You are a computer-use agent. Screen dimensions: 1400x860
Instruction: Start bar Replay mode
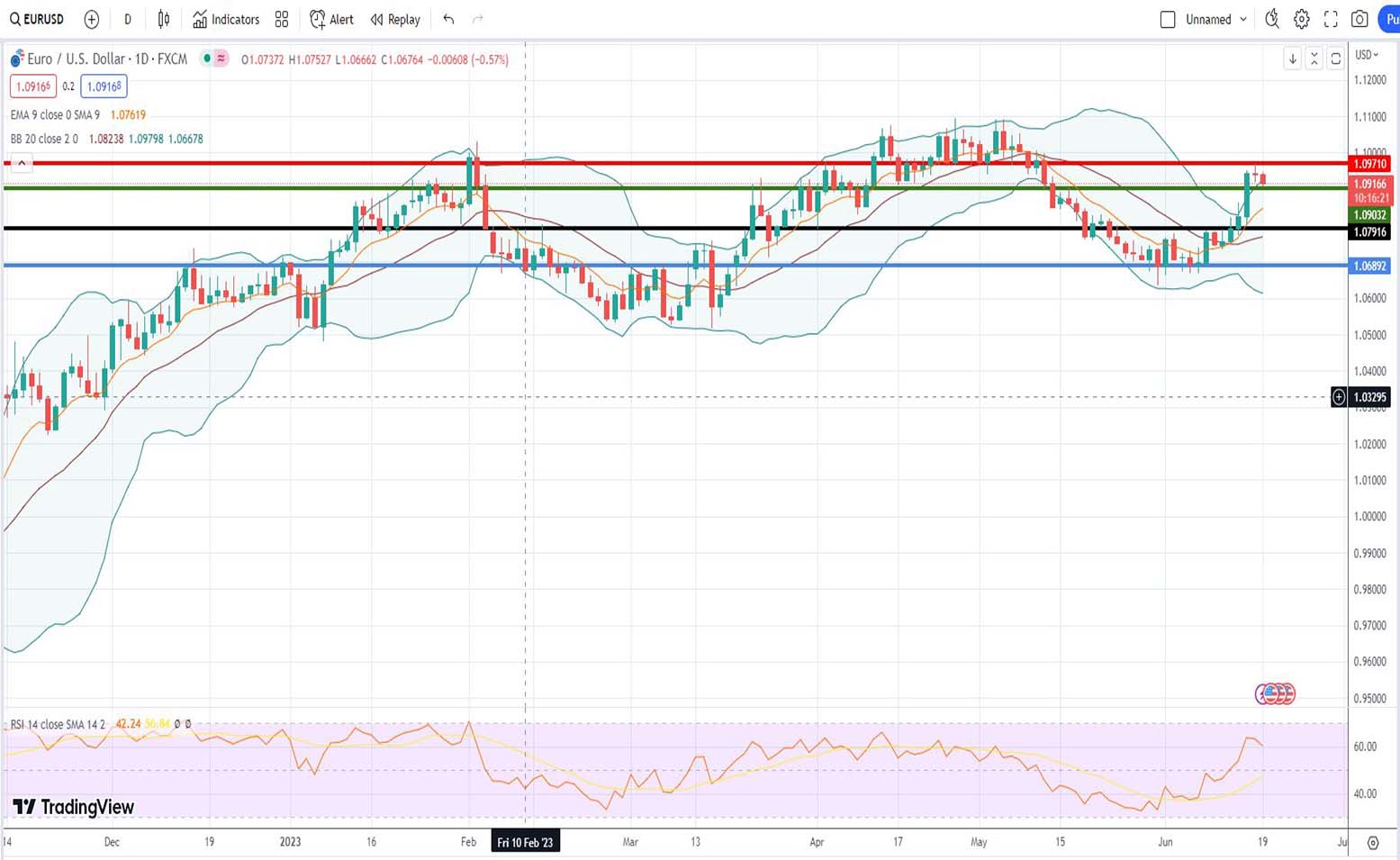[395, 19]
